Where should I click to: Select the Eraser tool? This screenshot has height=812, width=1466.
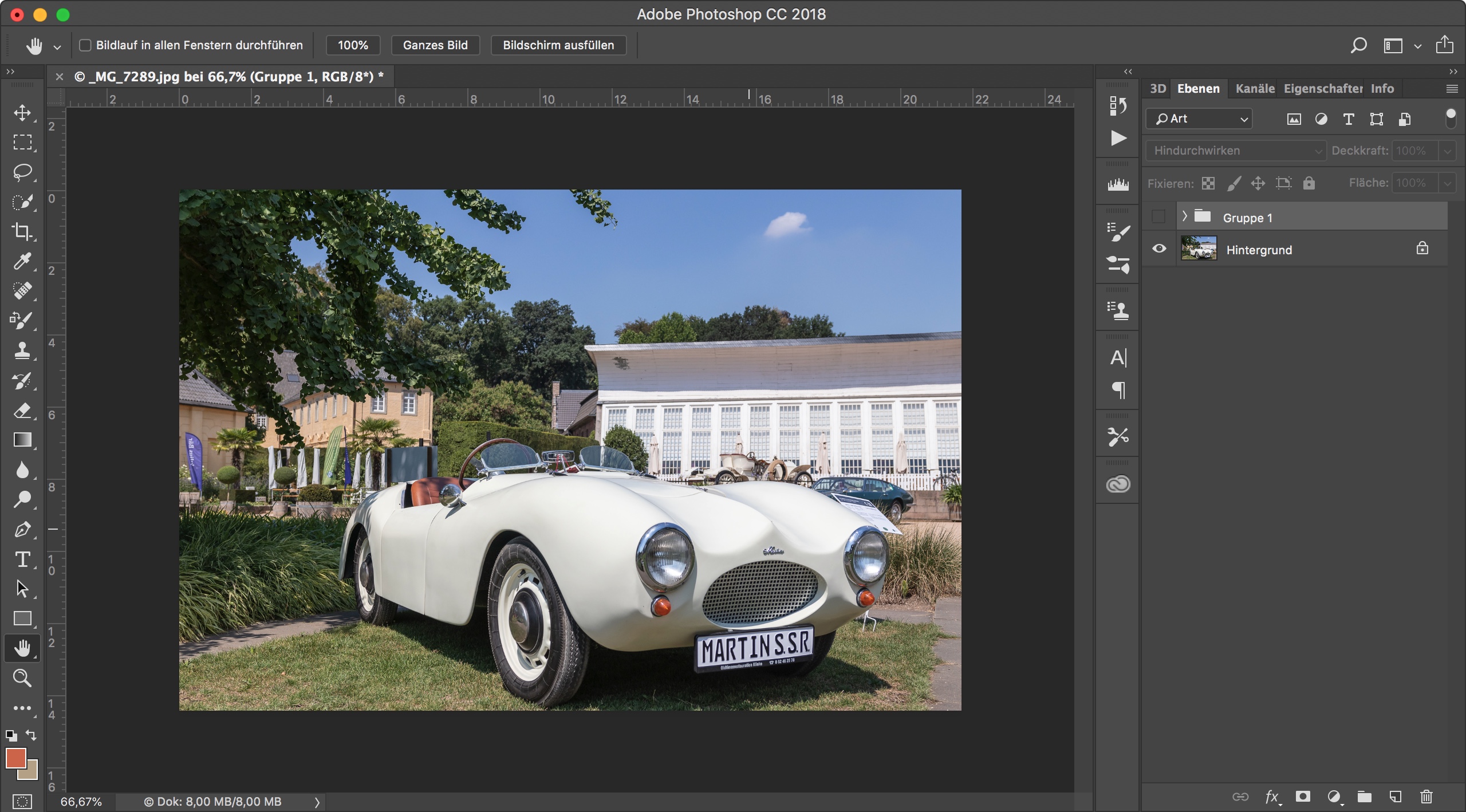click(22, 410)
